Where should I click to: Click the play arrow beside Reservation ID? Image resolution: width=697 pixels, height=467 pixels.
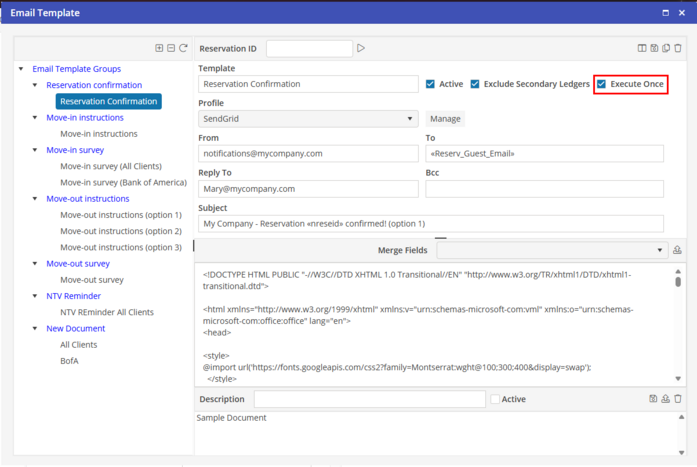361,48
